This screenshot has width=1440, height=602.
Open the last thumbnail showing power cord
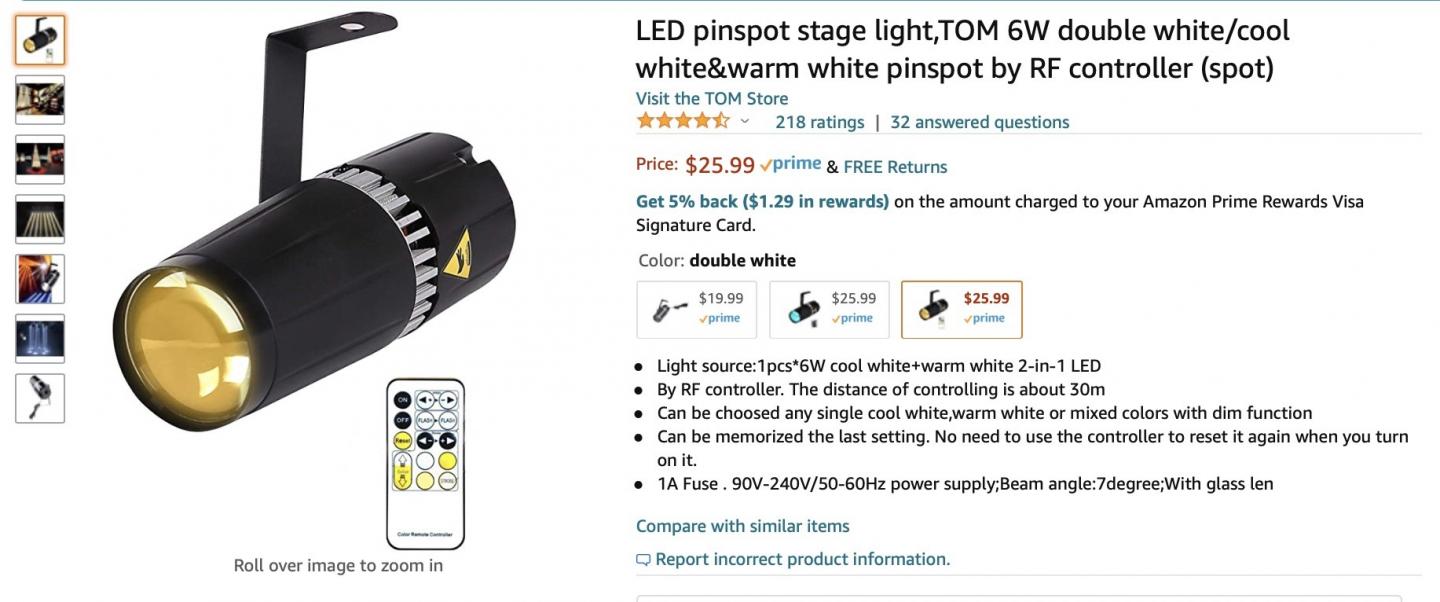[x=40, y=398]
